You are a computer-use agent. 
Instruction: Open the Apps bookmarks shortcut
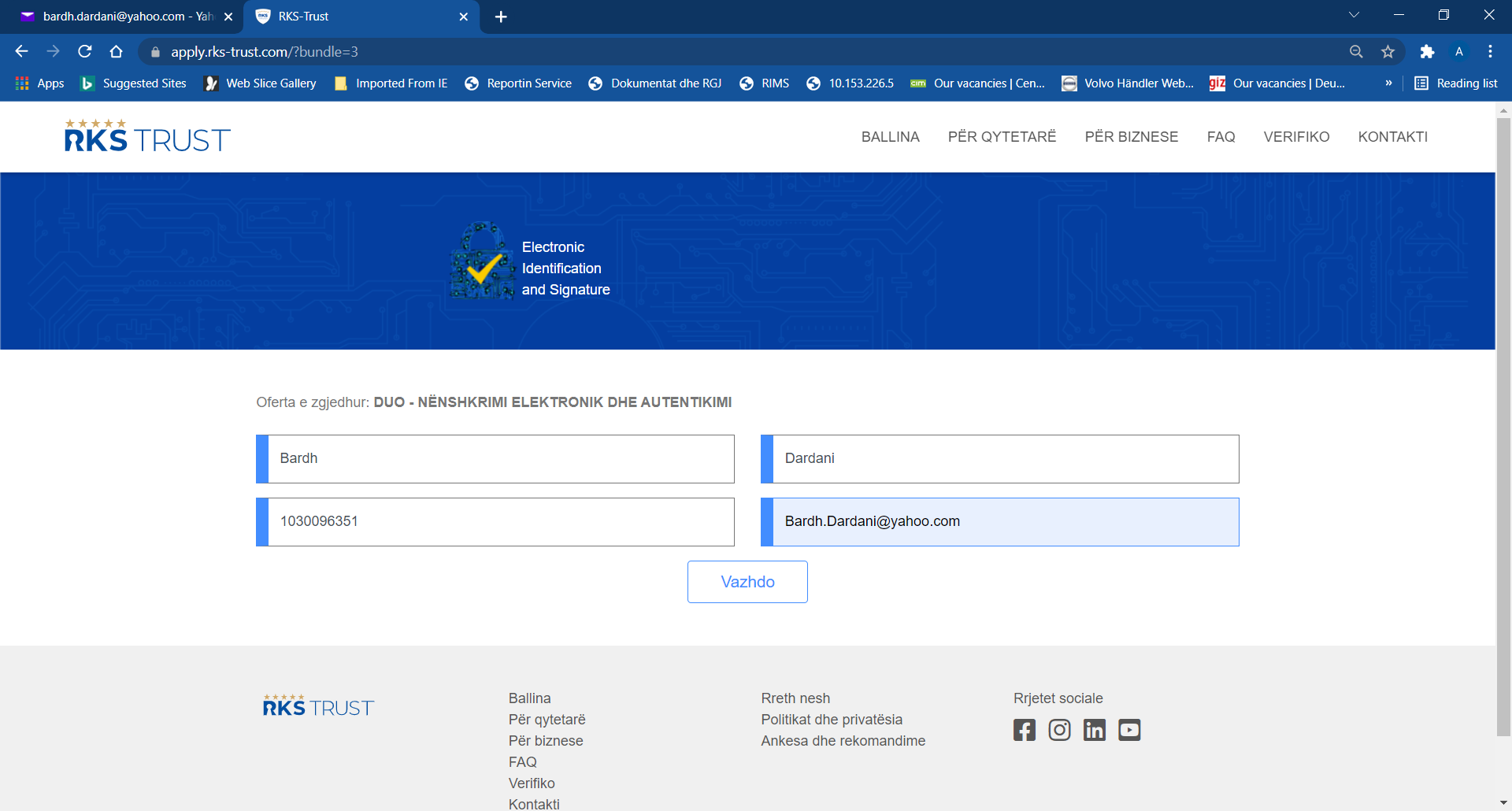[x=40, y=83]
